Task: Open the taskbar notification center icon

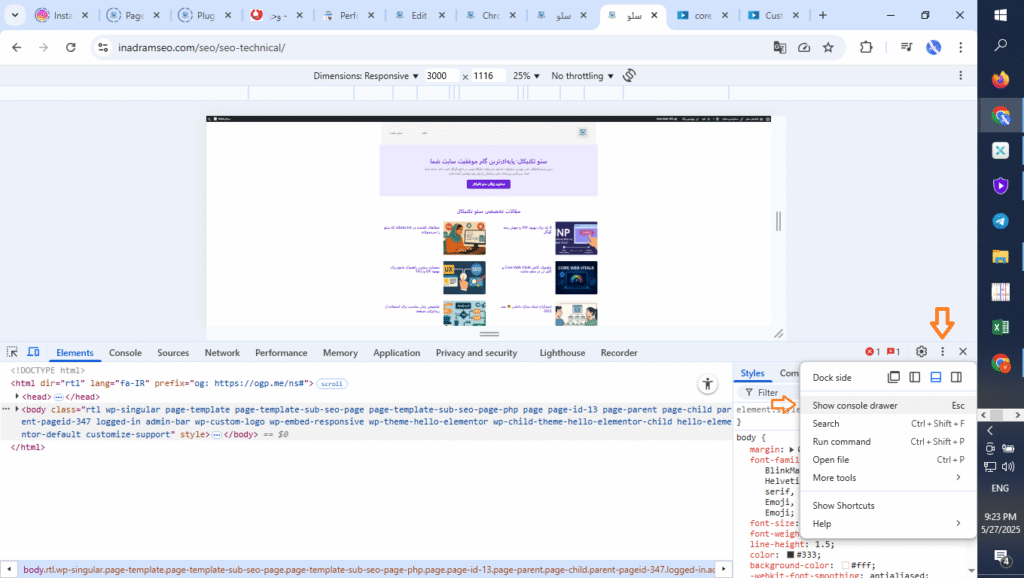Action: coord(1000,557)
